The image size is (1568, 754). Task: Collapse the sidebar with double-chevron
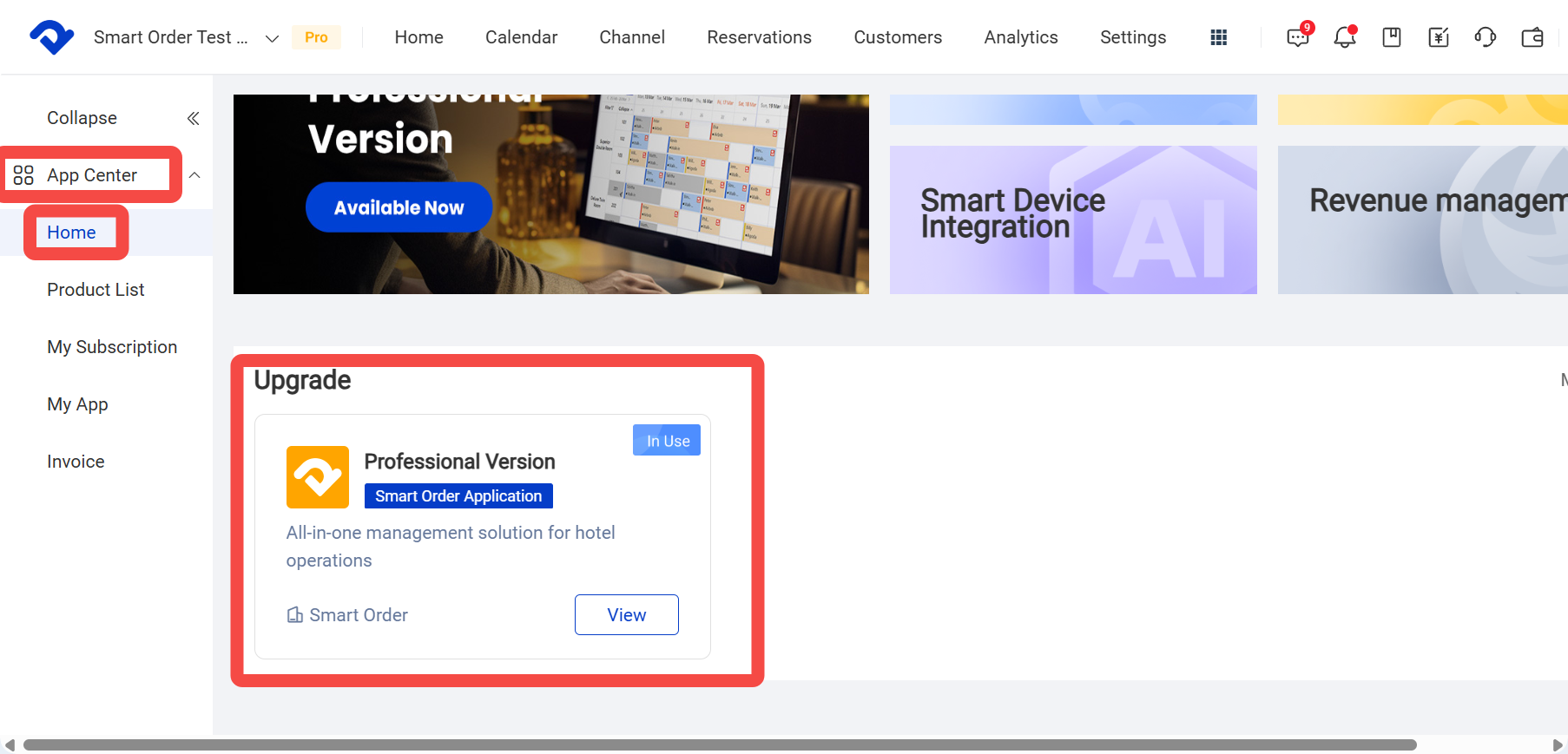tap(194, 118)
